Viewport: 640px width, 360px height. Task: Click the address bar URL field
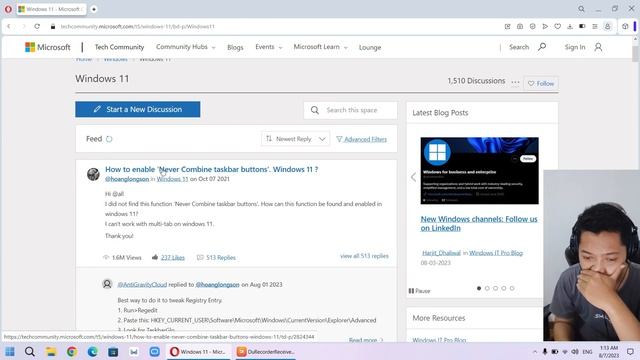(278, 27)
